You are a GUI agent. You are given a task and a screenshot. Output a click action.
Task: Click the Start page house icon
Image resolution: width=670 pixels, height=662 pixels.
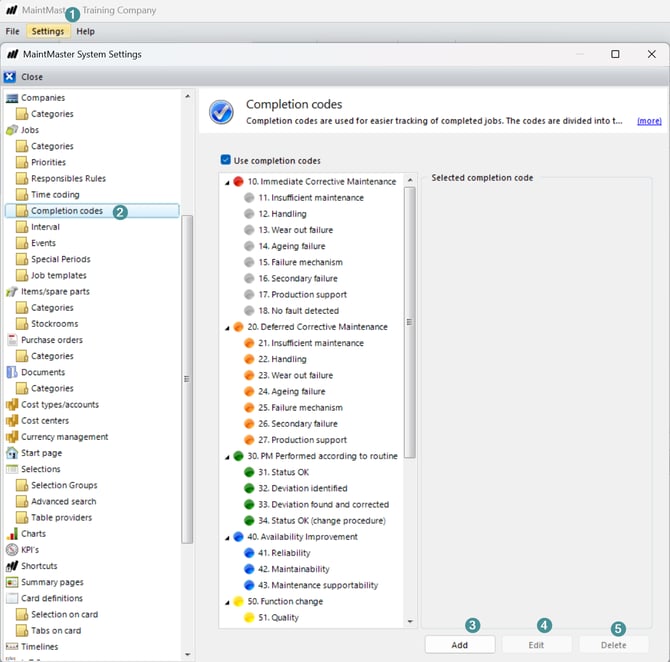(12, 453)
